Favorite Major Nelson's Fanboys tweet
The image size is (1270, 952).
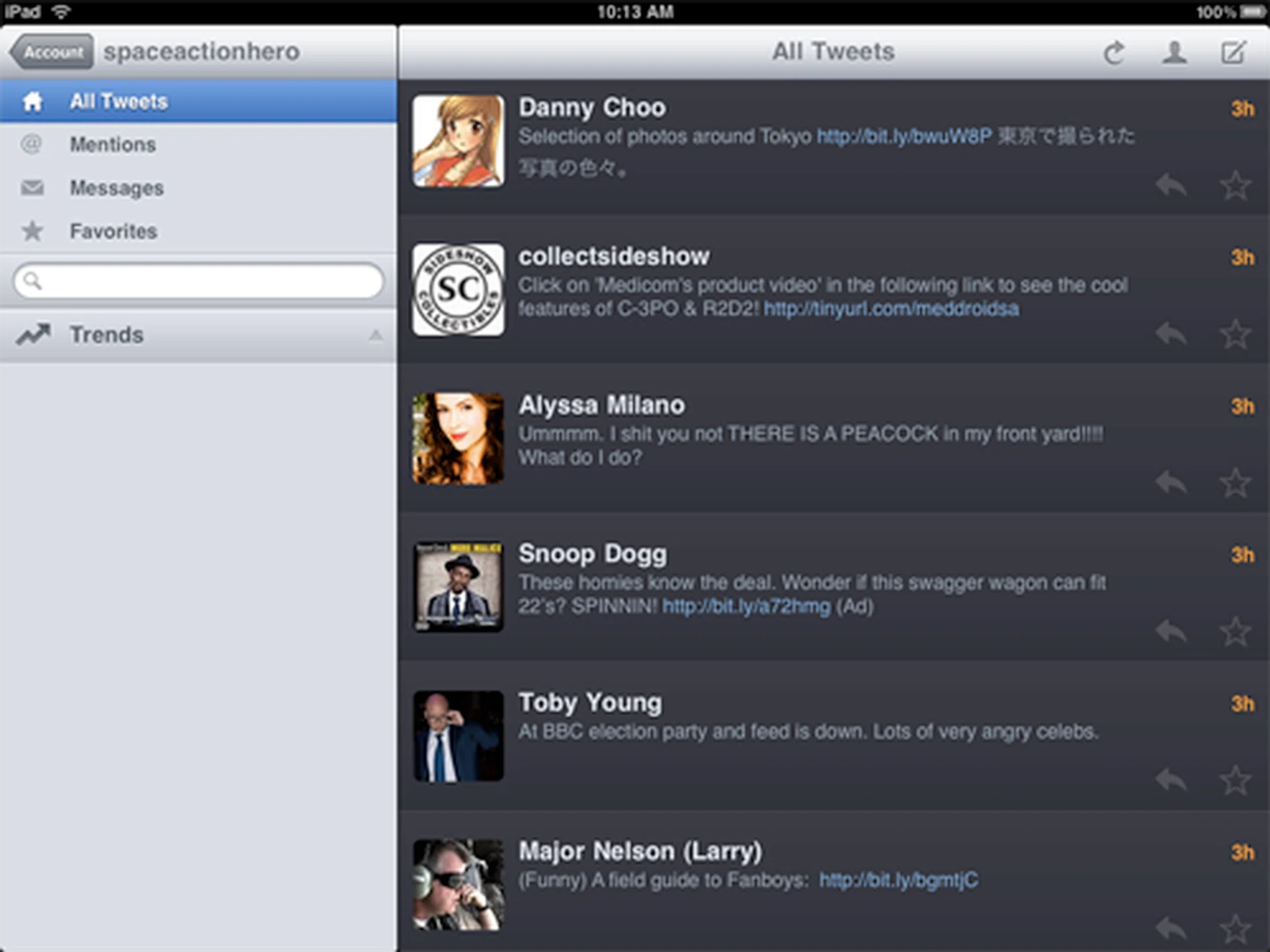pos(1234,928)
